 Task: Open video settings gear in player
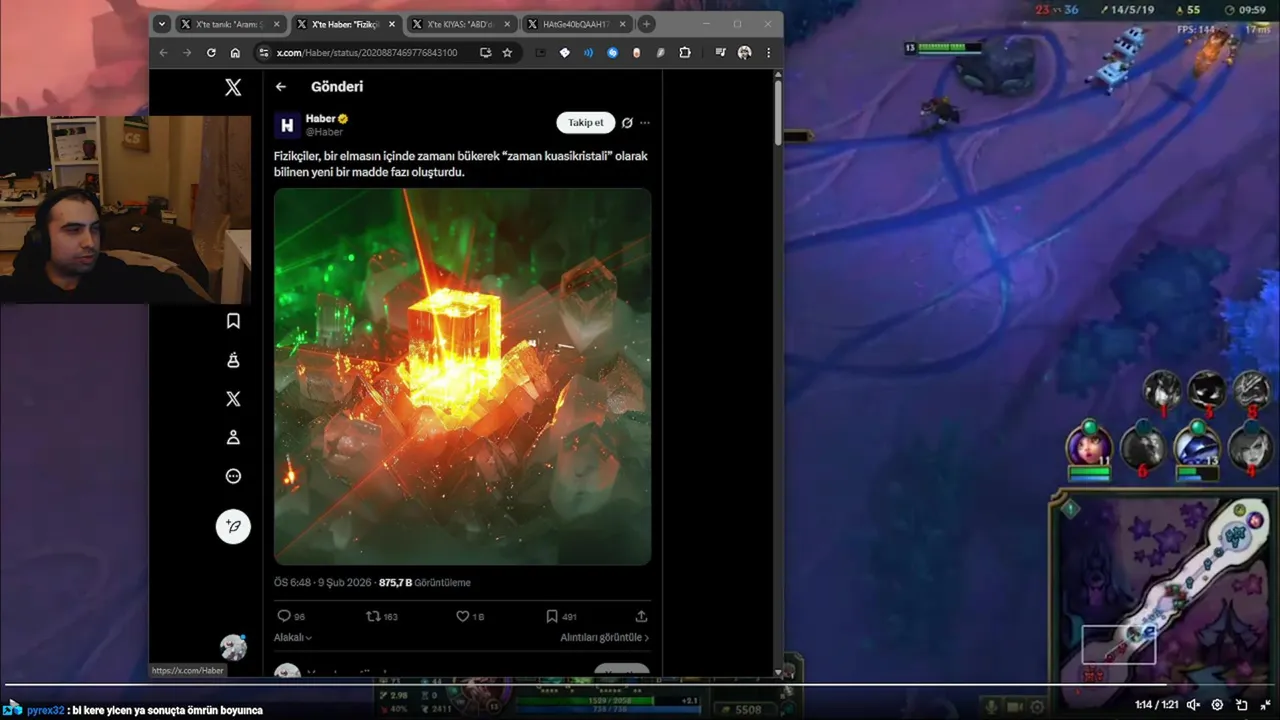tap(1217, 705)
